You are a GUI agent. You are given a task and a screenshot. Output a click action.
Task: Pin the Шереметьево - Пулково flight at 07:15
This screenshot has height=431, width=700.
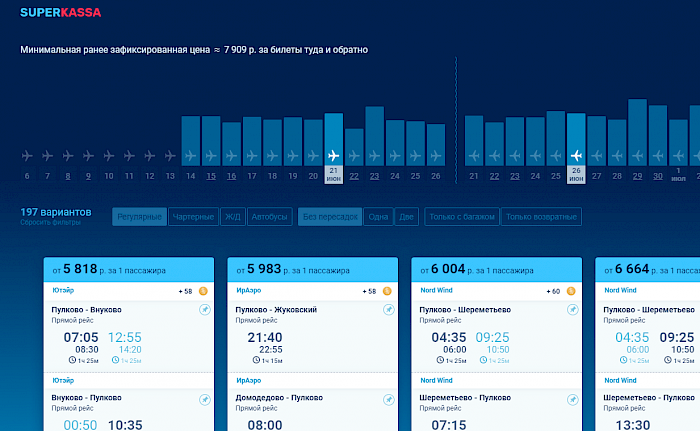click(x=573, y=400)
